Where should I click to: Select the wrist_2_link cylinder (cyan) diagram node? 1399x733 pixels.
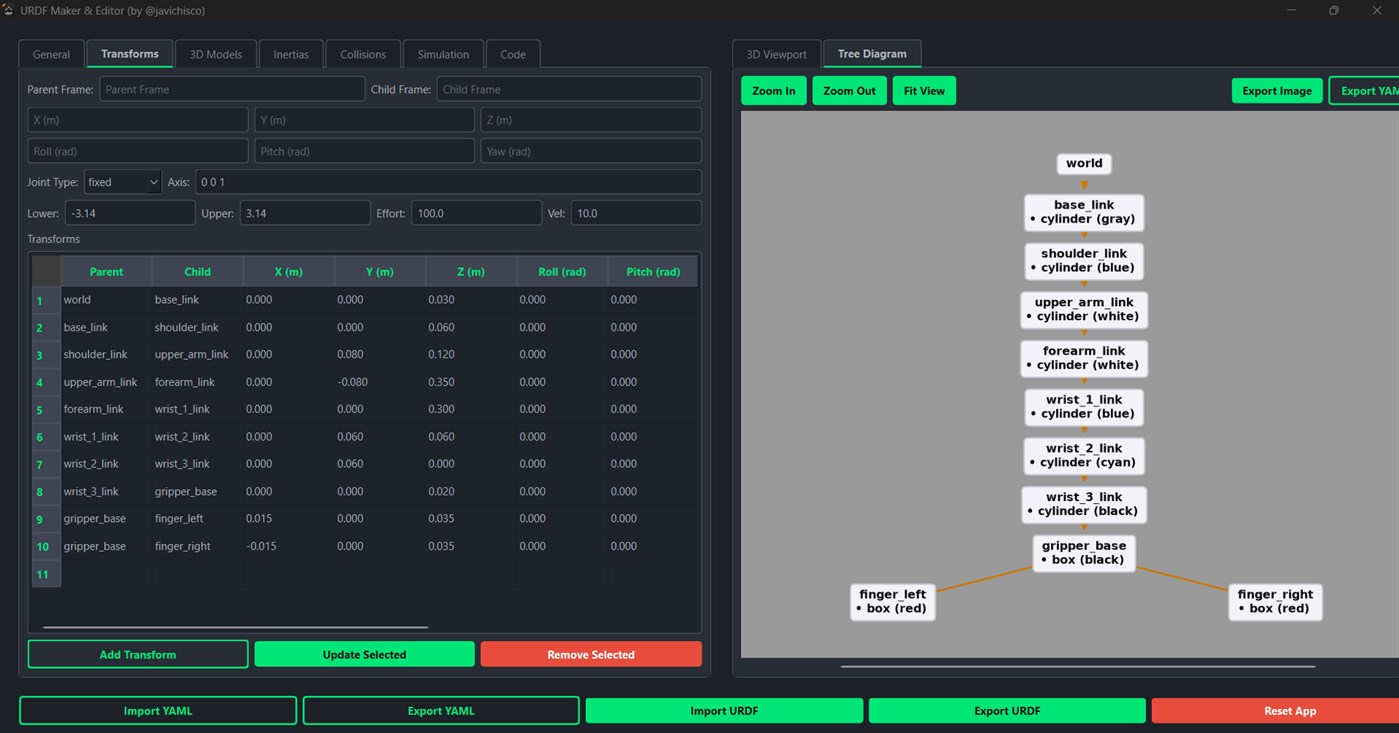[x=1084, y=455]
